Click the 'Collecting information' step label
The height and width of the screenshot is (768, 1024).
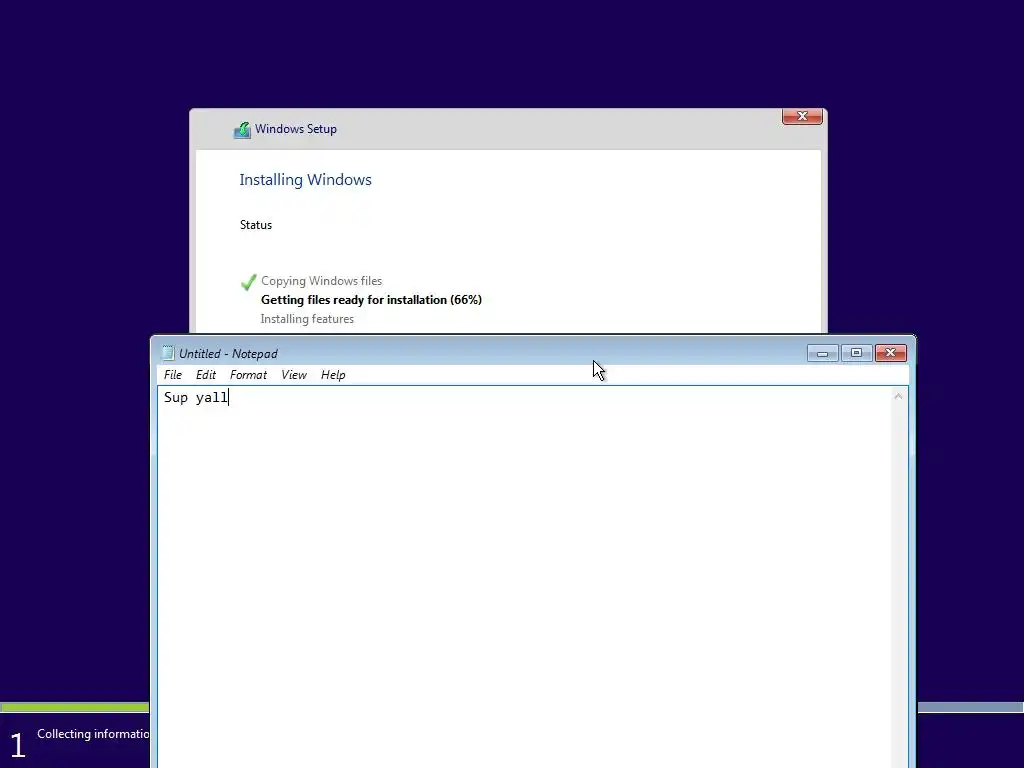click(x=93, y=734)
